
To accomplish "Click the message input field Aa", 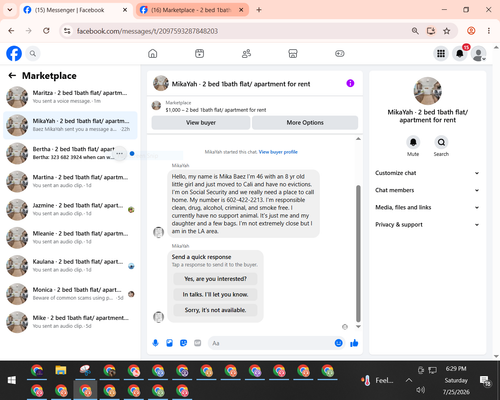I will tap(271, 343).
